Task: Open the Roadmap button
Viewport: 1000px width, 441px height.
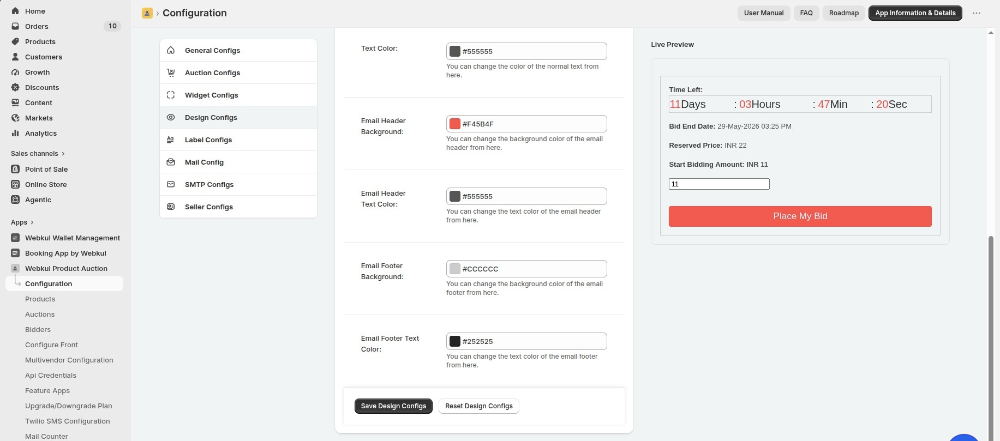Action: [x=844, y=13]
